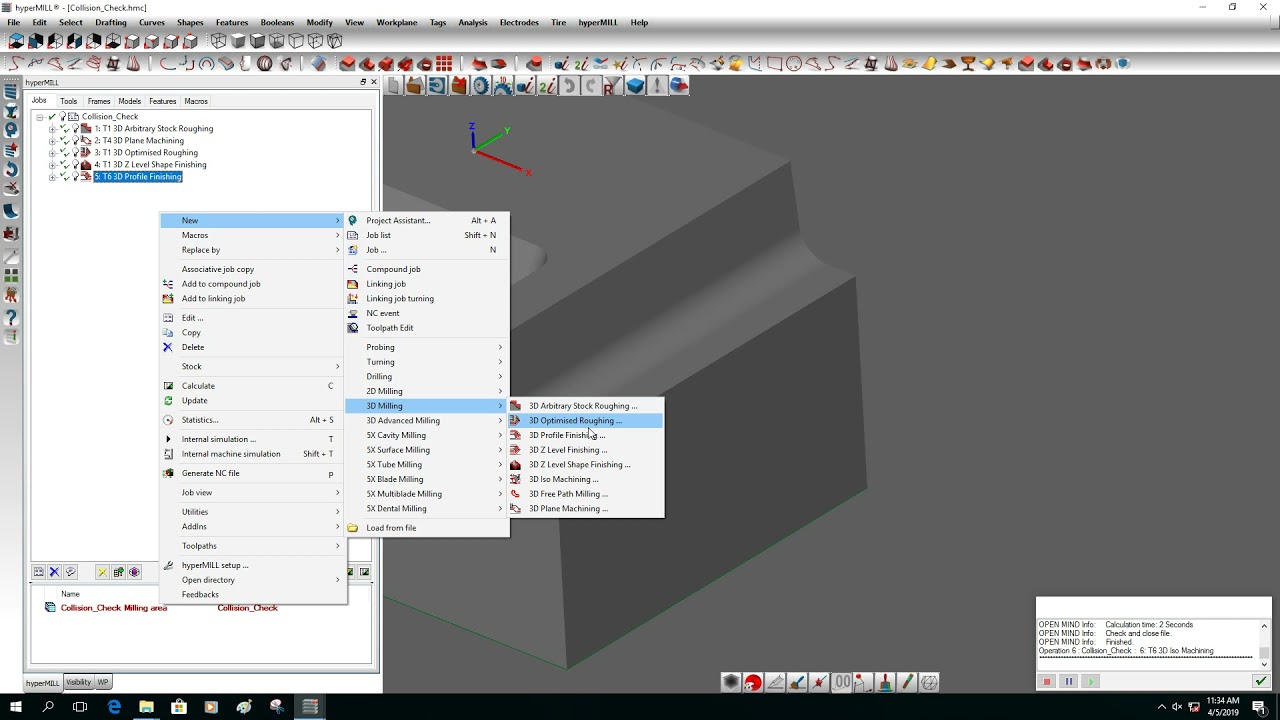Click the Toolpath Edit icon in the menu

pyautogui.click(x=352, y=328)
